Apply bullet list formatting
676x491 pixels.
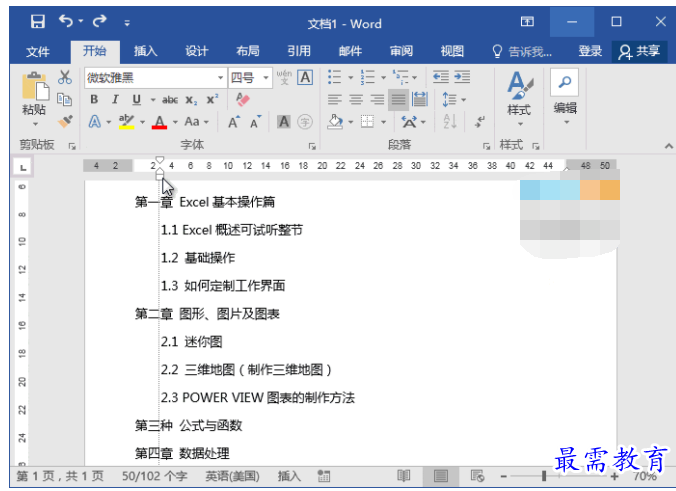coord(335,77)
